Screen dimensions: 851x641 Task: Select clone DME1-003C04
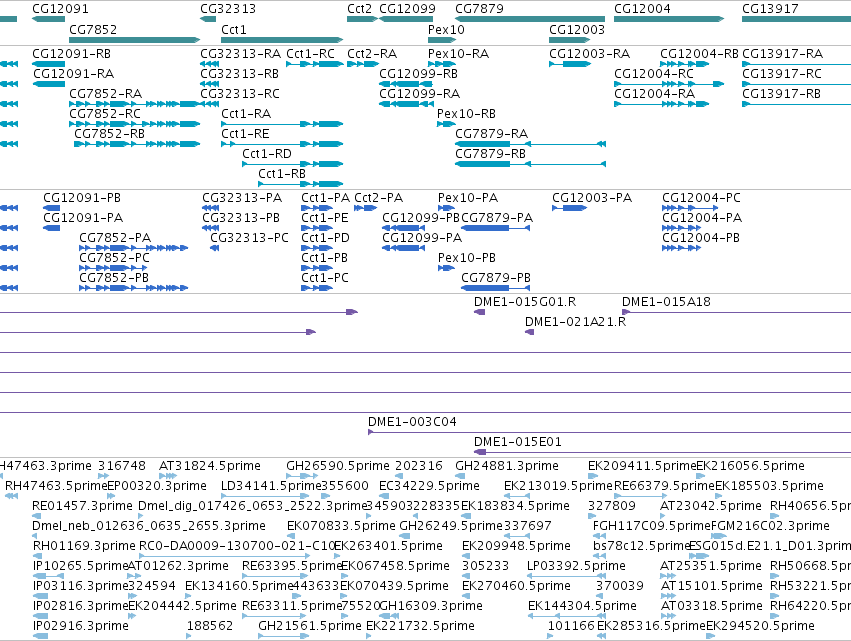[609, 433]
